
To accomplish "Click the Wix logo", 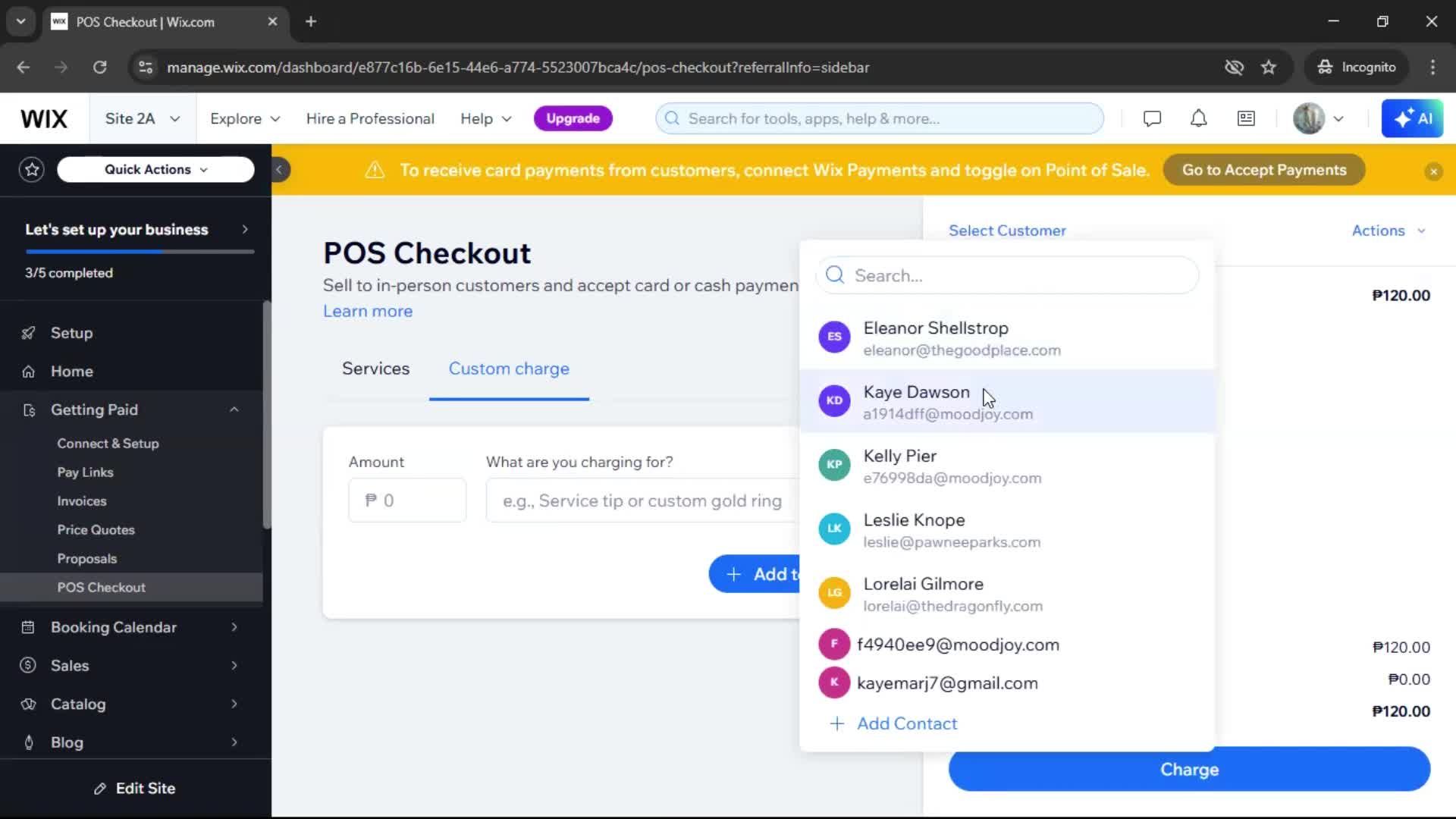I will pyautogui.click(x=44, y=119).
